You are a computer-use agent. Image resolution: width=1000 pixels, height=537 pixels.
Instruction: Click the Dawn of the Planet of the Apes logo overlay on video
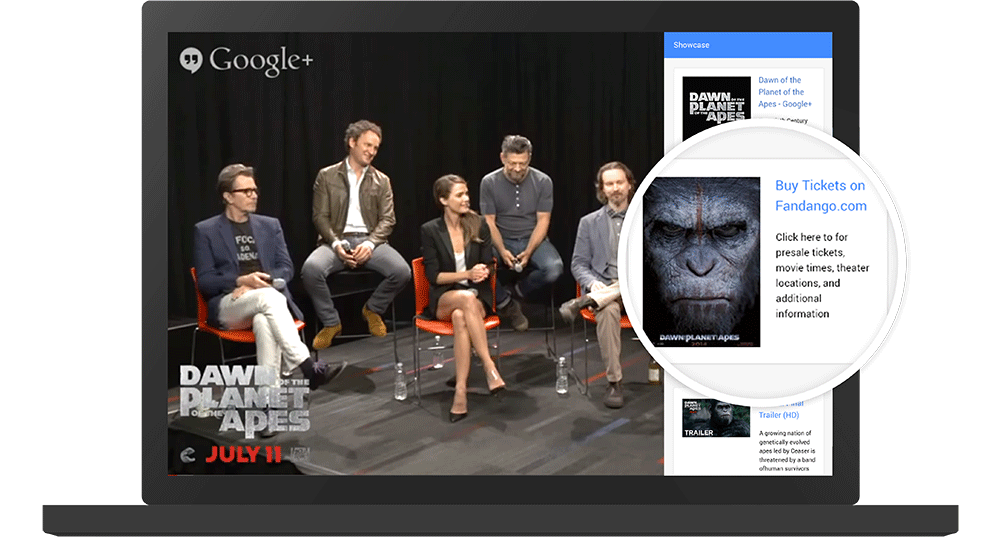coord(245,401)
